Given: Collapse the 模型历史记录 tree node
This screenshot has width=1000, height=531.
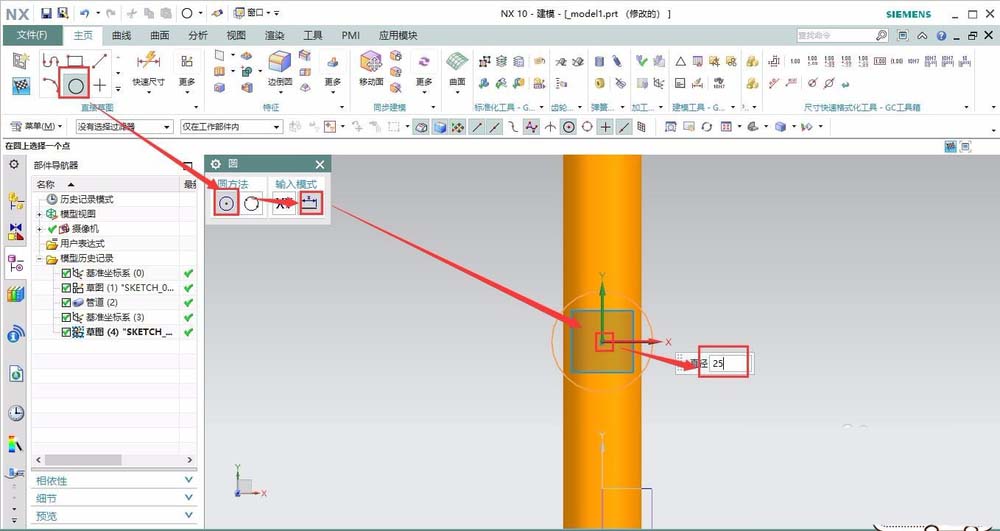Looking at the screenshot, I should pyautogui.click(x=40, y=259).
